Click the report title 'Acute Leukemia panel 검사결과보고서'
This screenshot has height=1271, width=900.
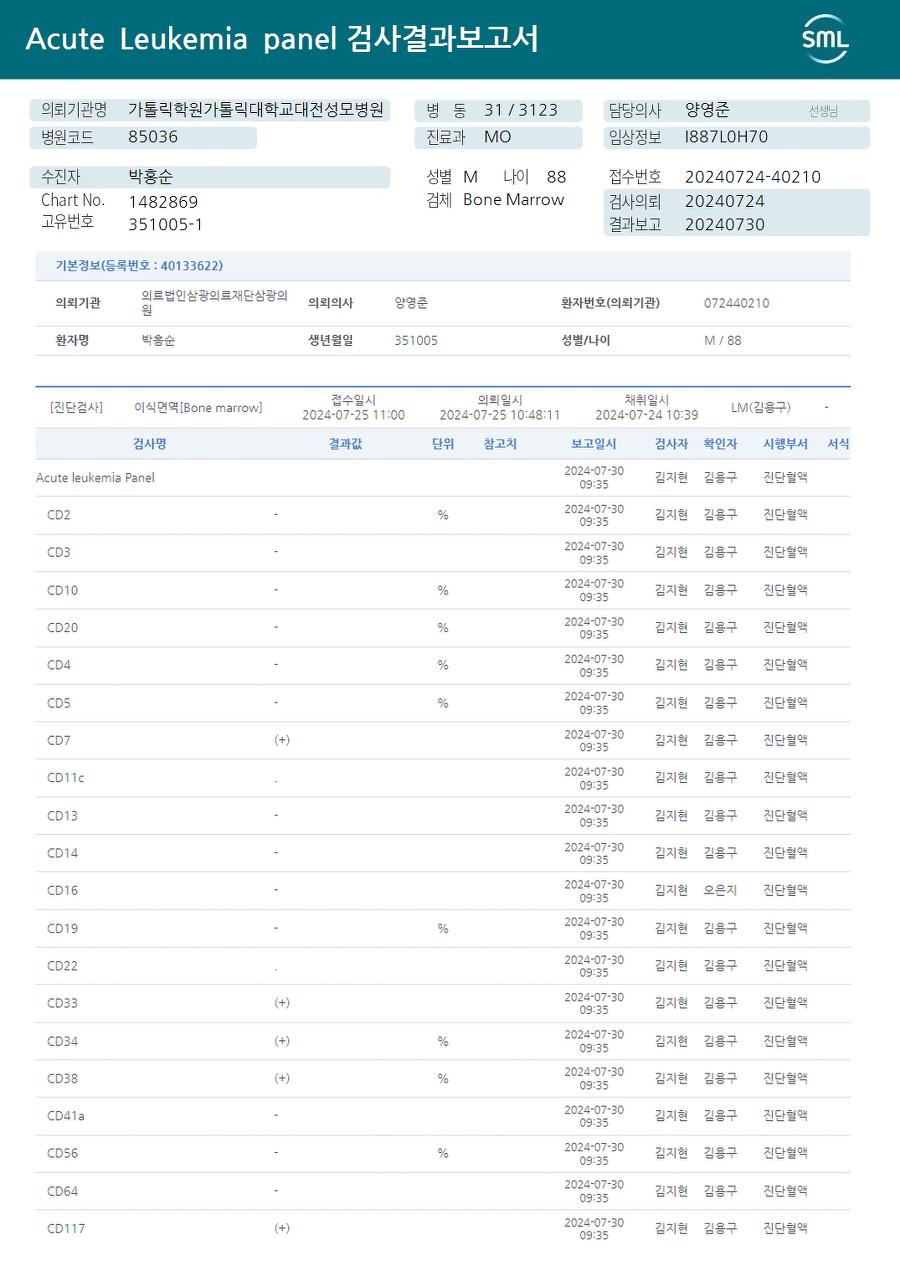(282, 39)
